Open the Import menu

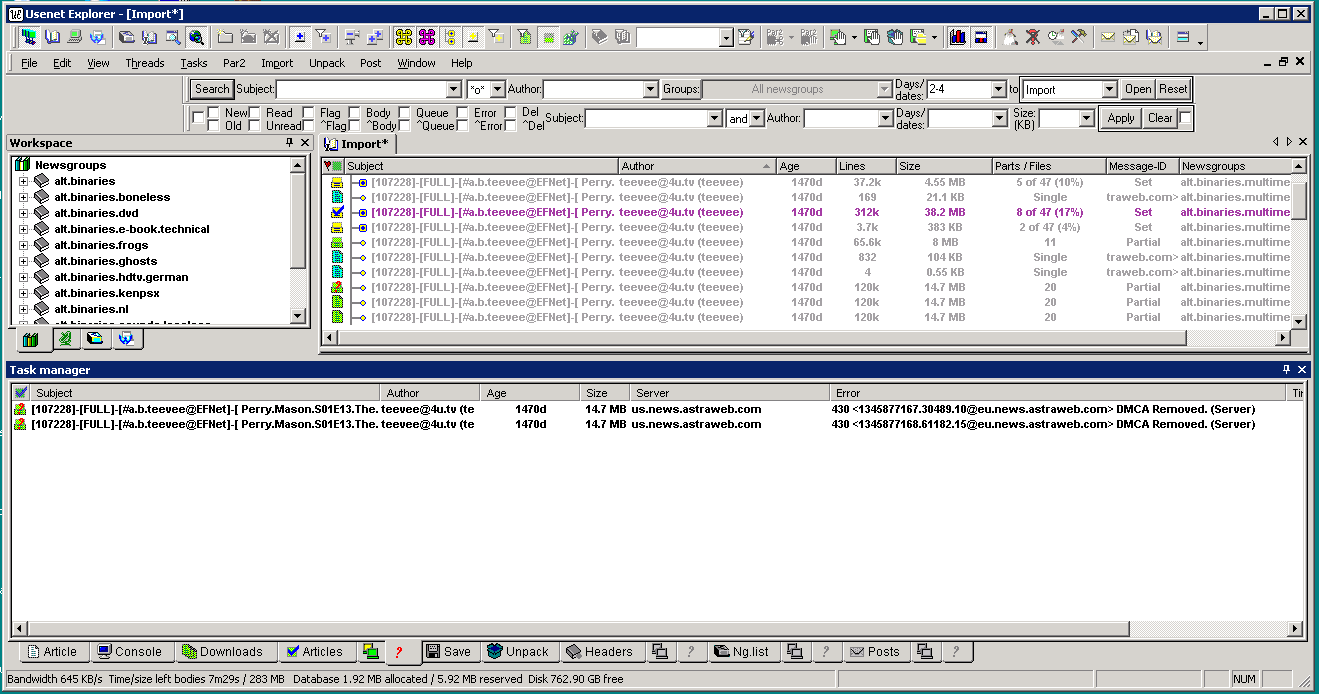coord(277,62)
